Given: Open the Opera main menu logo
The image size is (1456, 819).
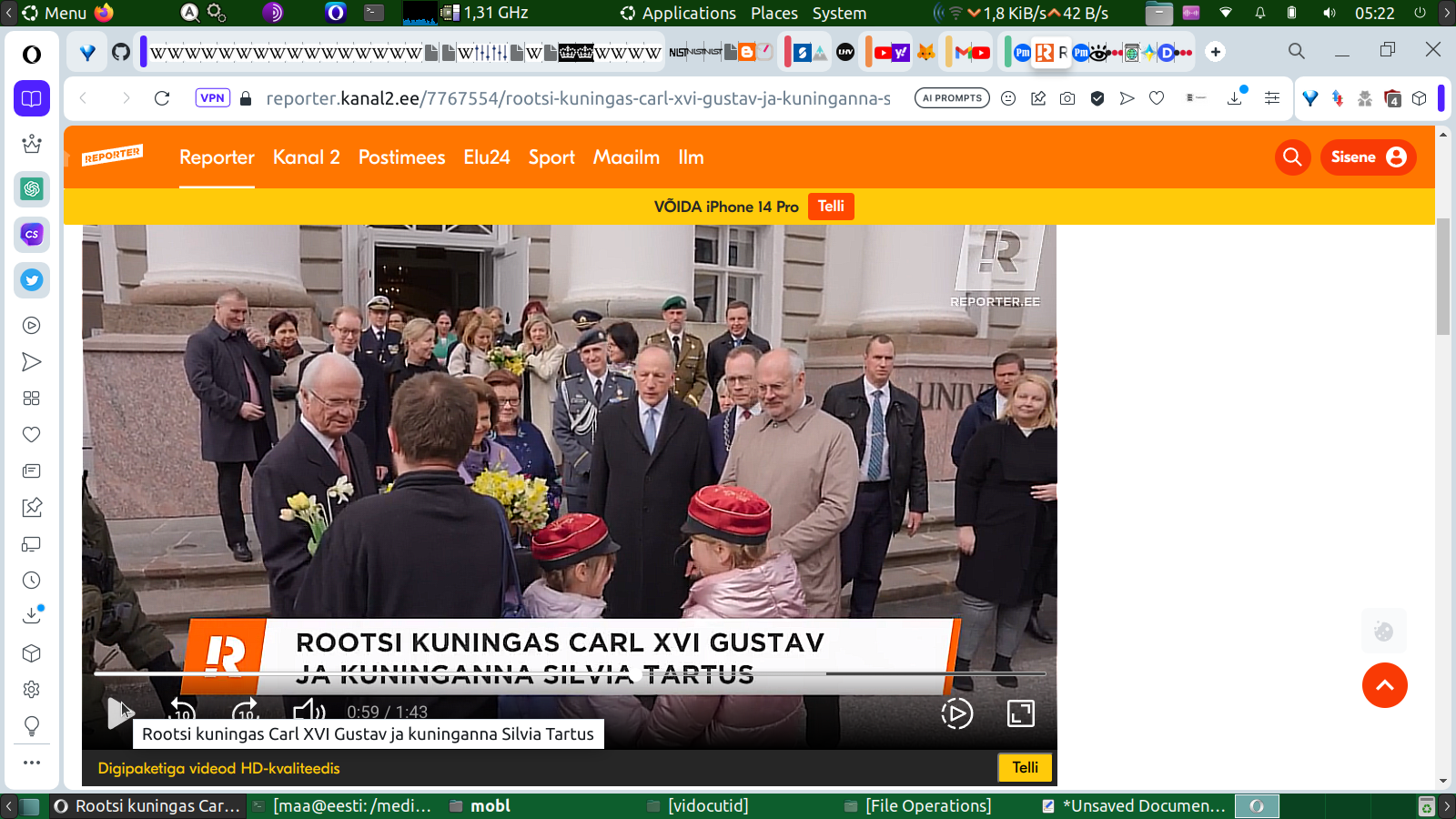Looking at the screenshot, I should (x=32, y=55).
